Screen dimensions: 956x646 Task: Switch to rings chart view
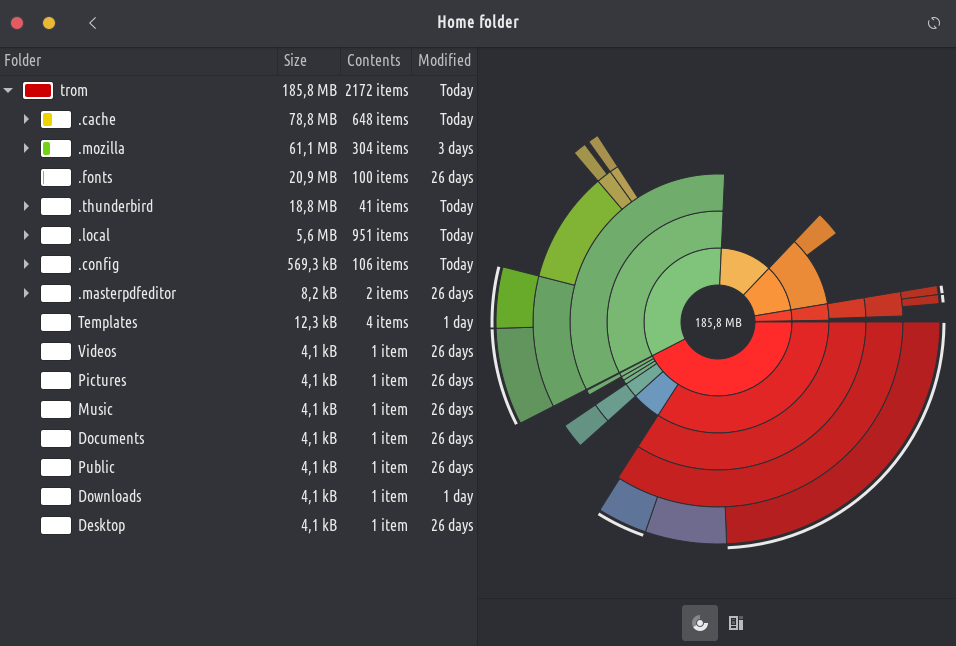700,623
